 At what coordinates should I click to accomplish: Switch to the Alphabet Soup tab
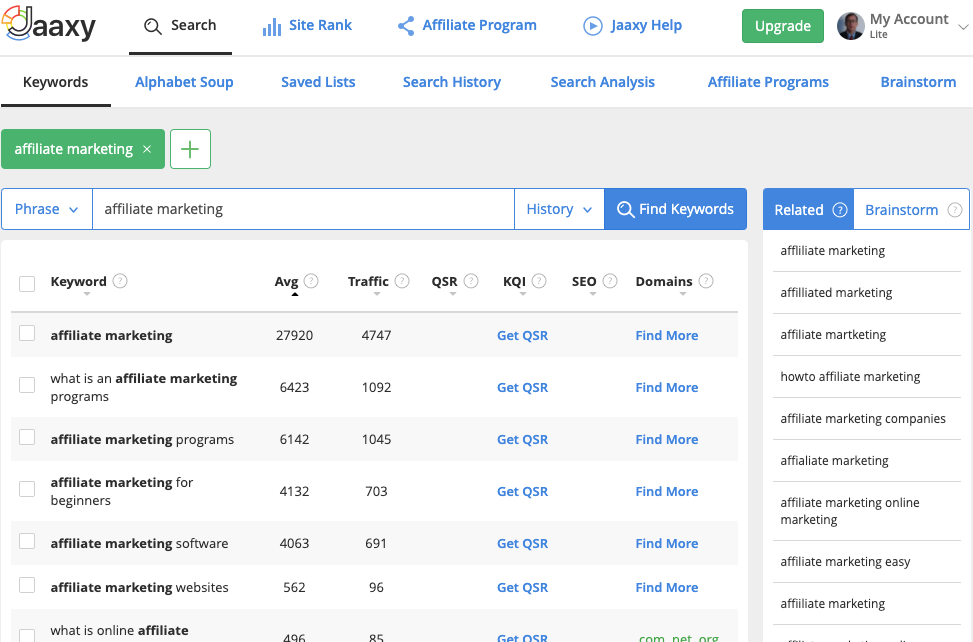[184, 82]
